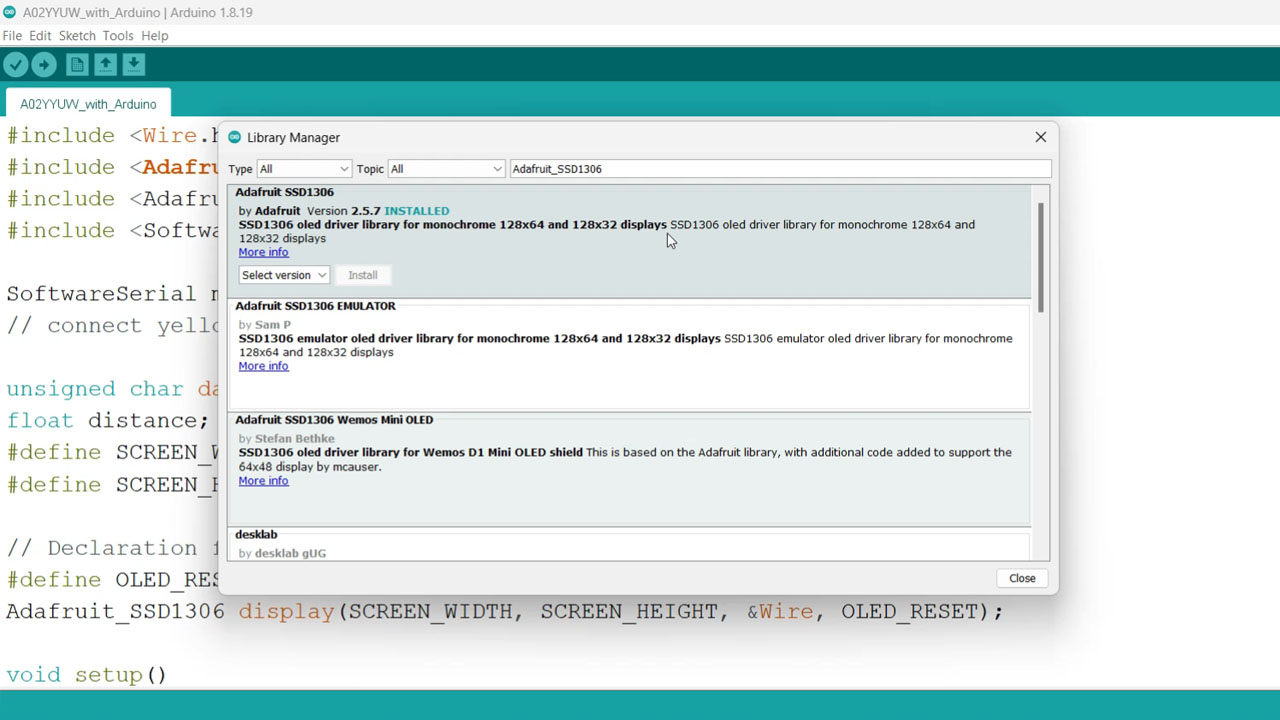
Task: Open More info for Adafruit SSD1306
Action: coord(263,252)
